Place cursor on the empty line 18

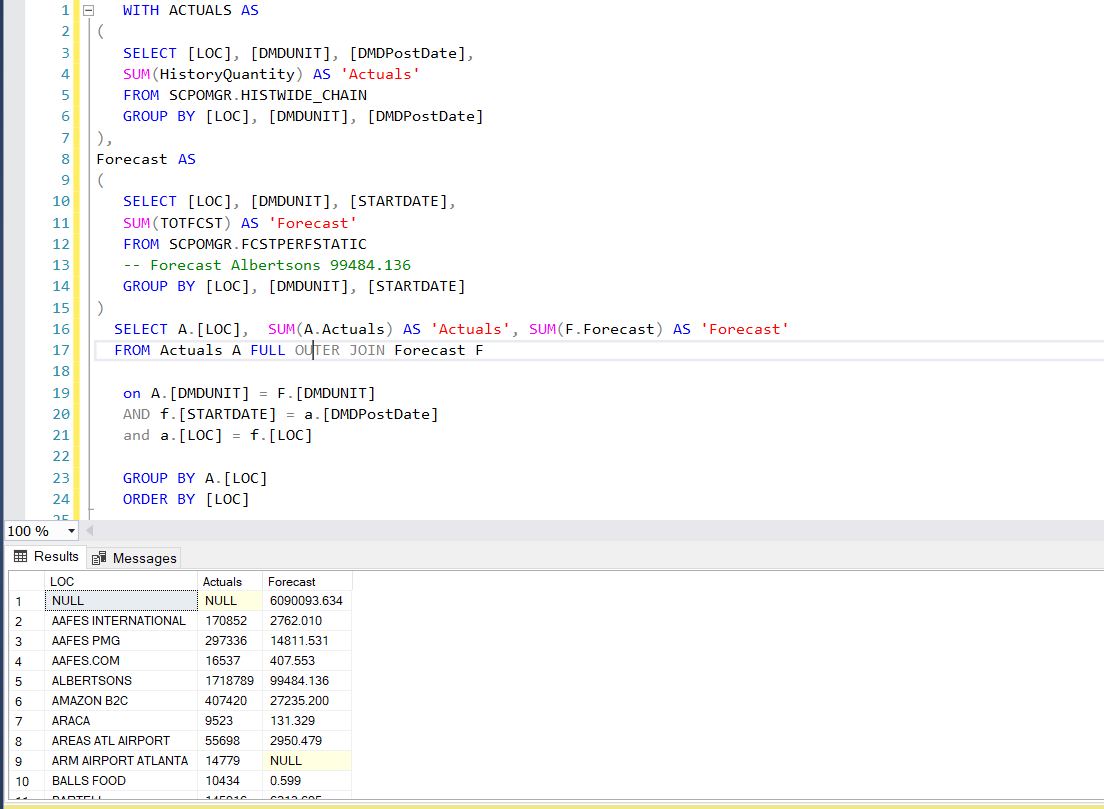pyautogui.click(x=300, y=371)
